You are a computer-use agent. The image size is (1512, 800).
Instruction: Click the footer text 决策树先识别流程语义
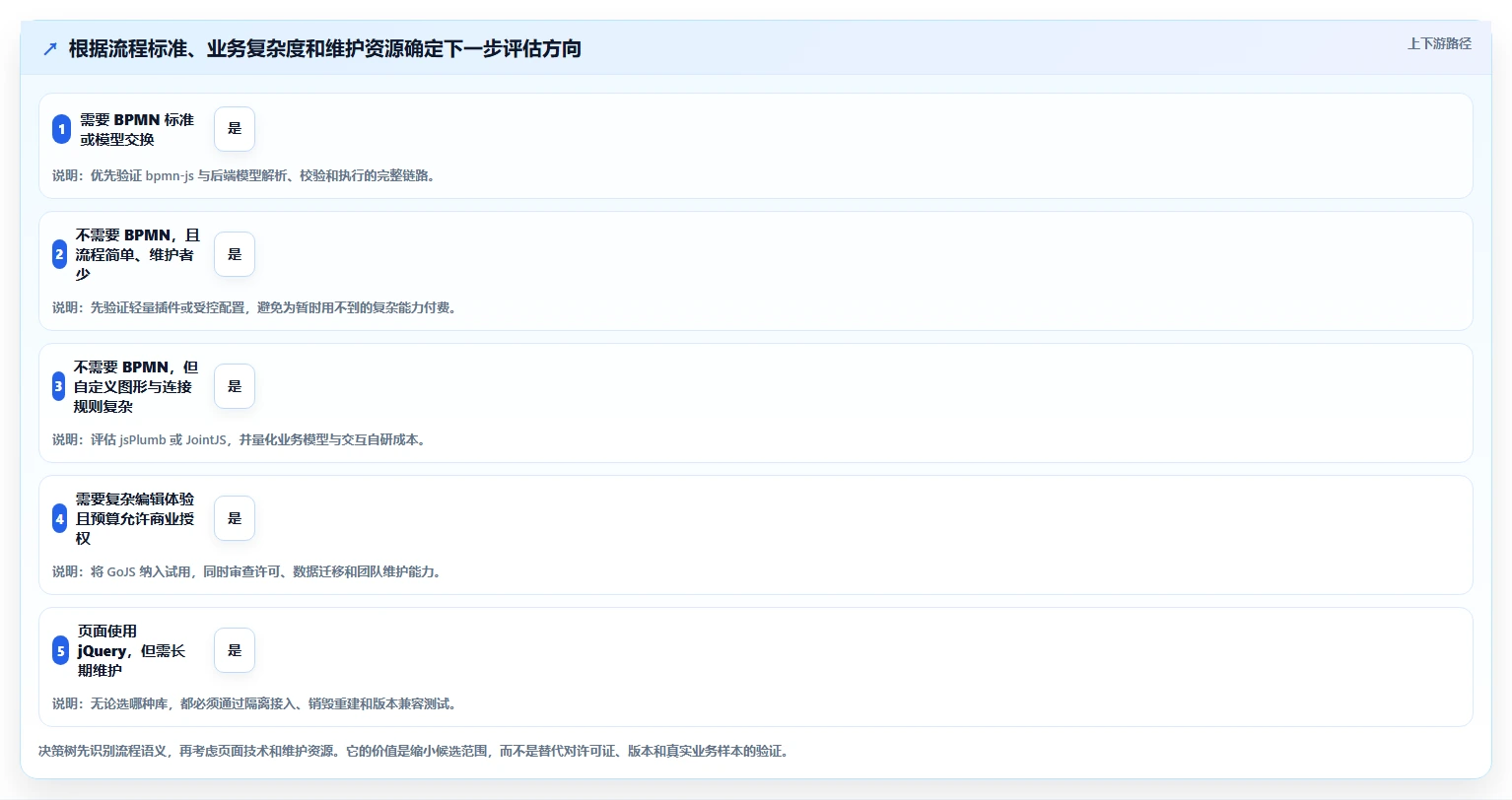click(413, 751)
